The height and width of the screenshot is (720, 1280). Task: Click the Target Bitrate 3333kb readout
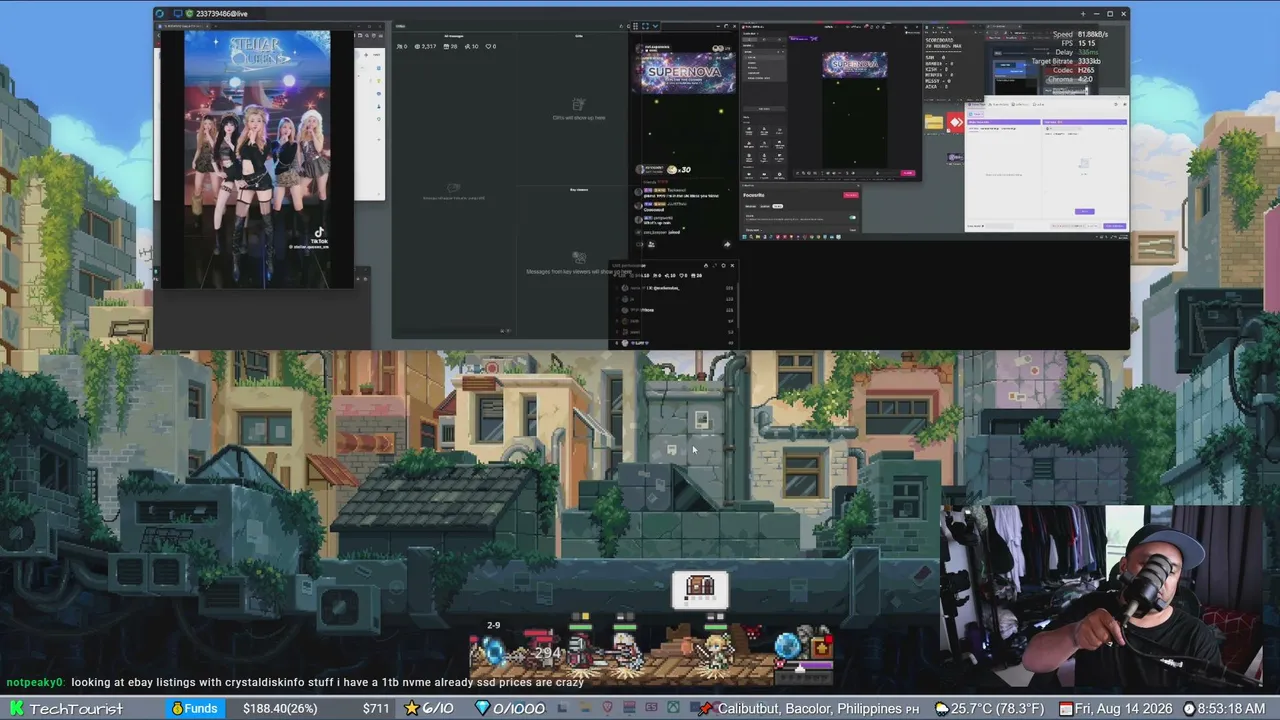[1067, 61]
